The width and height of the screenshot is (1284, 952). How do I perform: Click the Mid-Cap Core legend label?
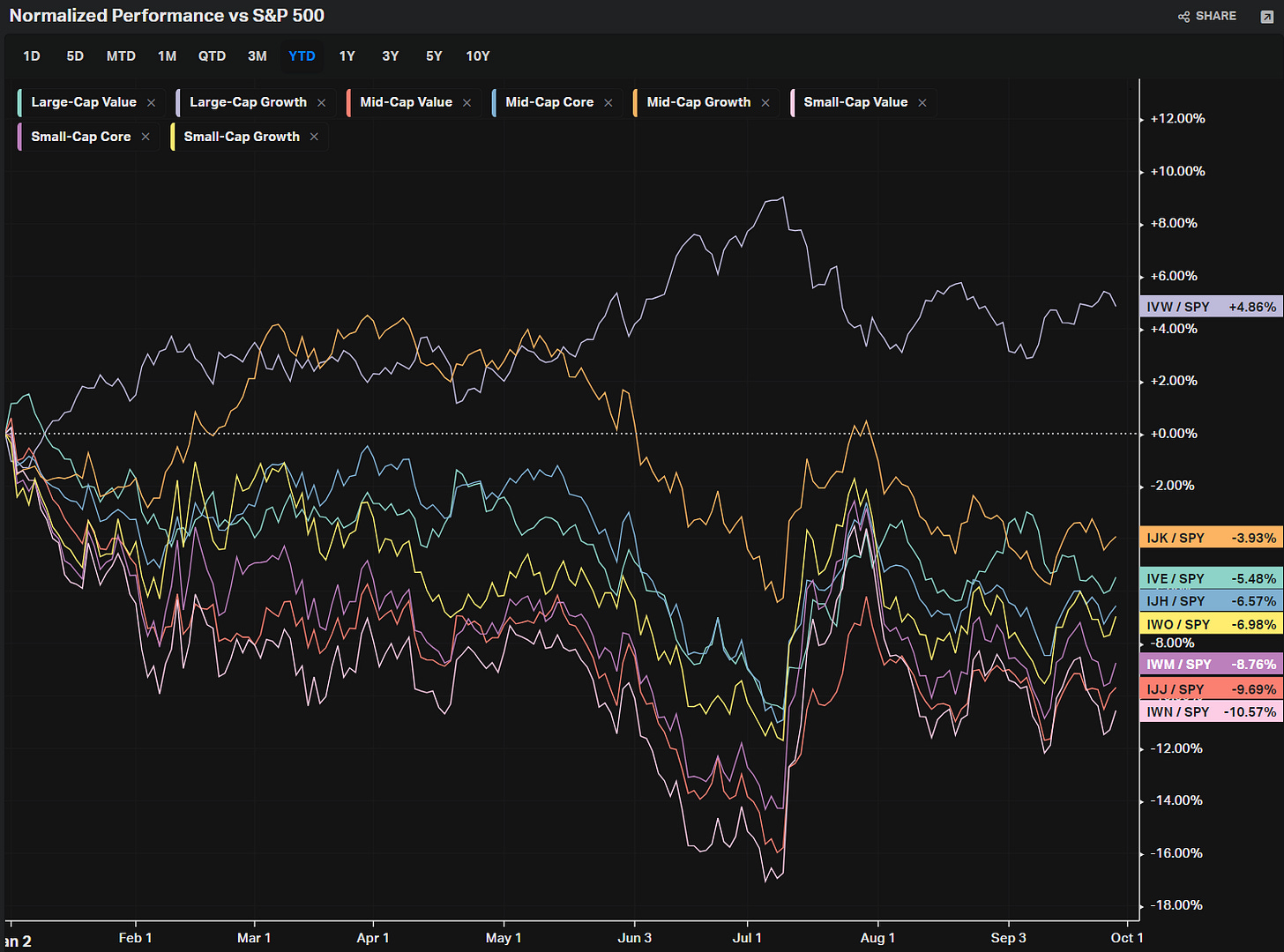pos(549,102)
